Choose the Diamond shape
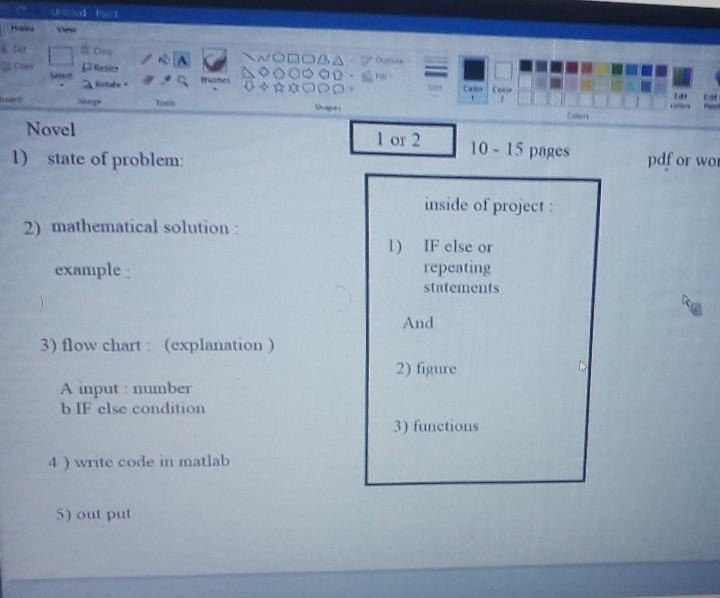The width and height of the screenshot is (720, 598). pos(263,73)
